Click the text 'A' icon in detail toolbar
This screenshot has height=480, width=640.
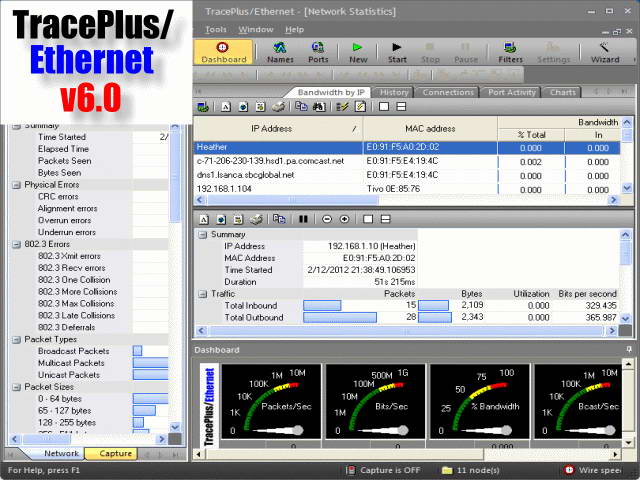[204, 220]
